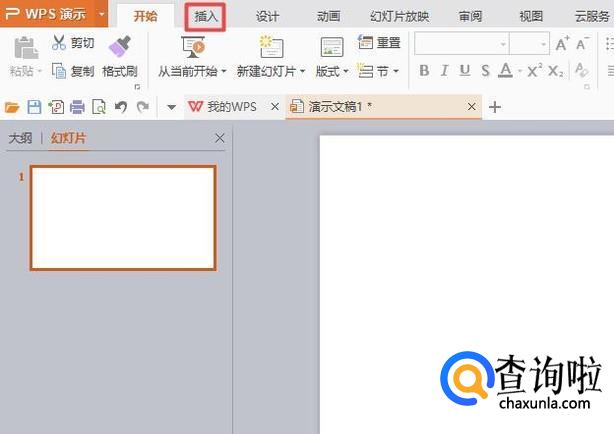Cut selection with scissors icon

(x=59, y=42)
